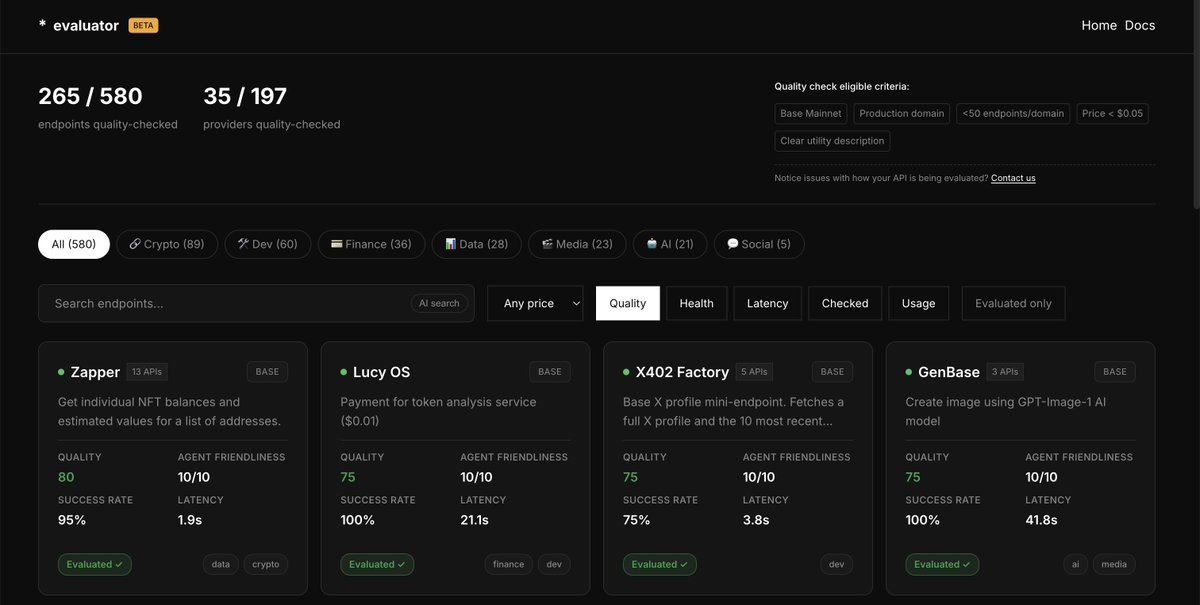Select the Social (5) category tab
This screenshot has width=1200, height=605.
(759, 244)
